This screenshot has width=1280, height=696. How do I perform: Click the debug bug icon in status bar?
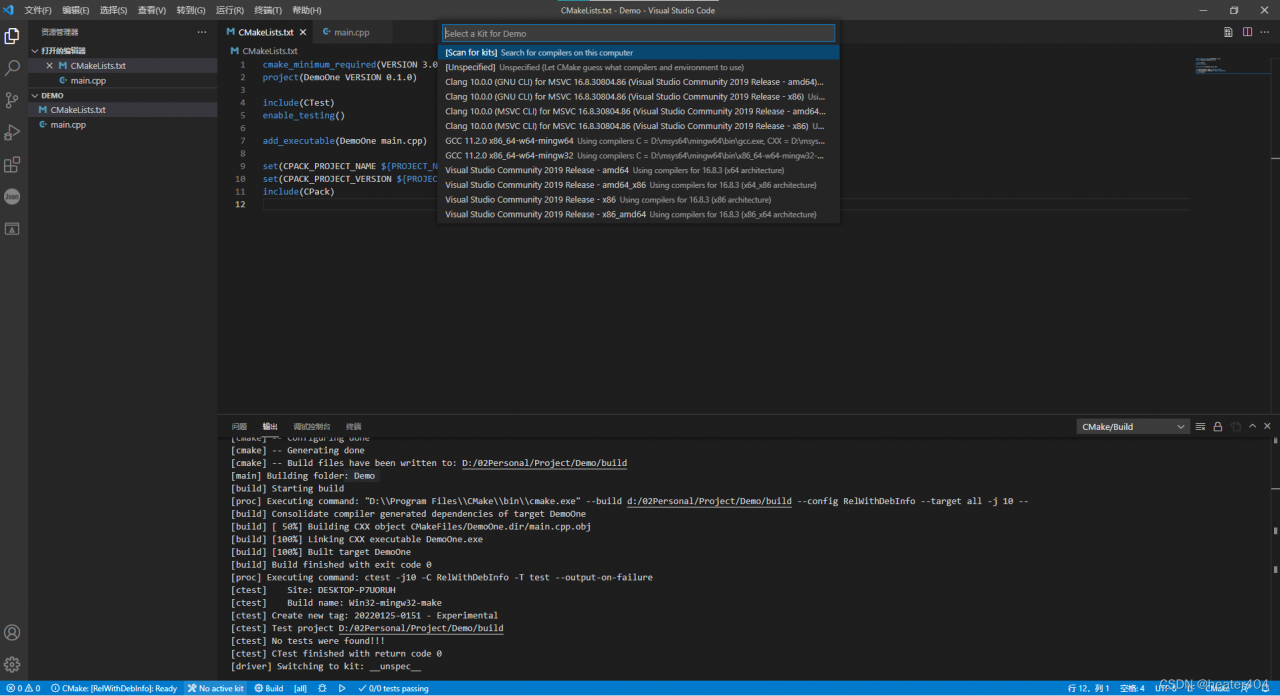click(322, 688)
